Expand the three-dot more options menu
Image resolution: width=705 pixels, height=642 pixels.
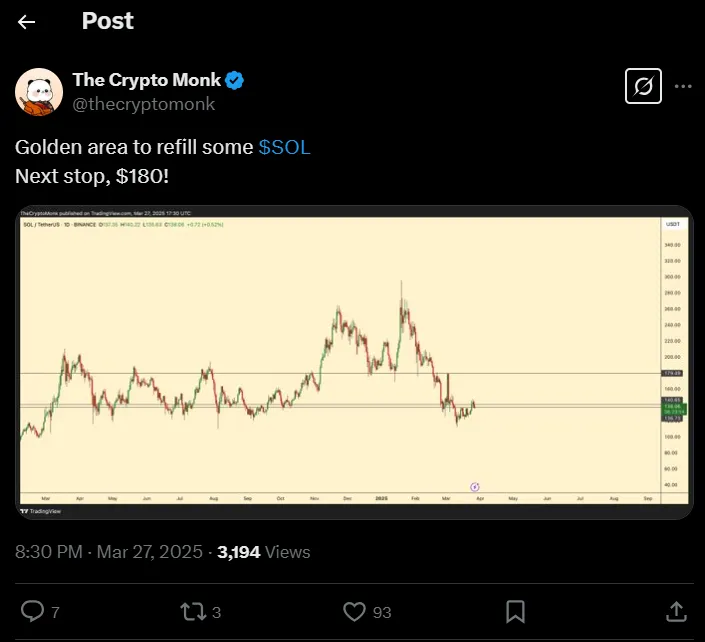[x=684, y=88]
